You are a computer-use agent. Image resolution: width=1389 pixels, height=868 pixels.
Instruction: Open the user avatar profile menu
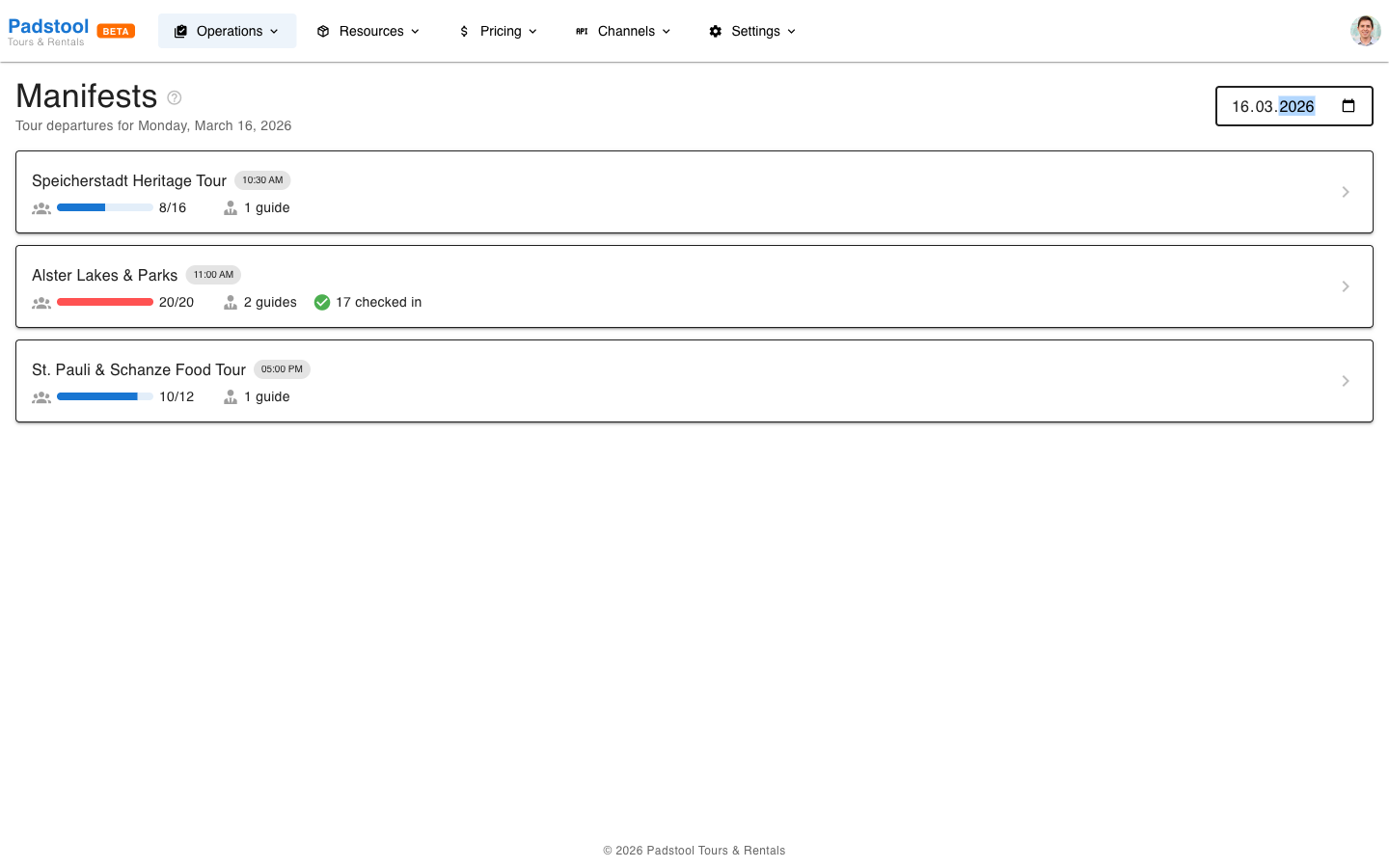pyautogui.click(x=1365, y=31)
